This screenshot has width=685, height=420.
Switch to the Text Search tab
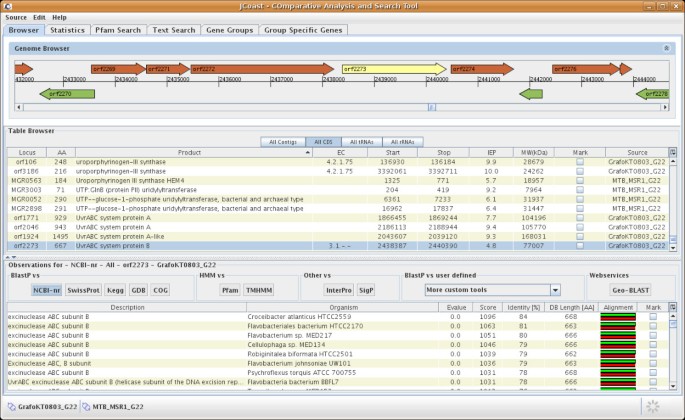click(174, 30)
